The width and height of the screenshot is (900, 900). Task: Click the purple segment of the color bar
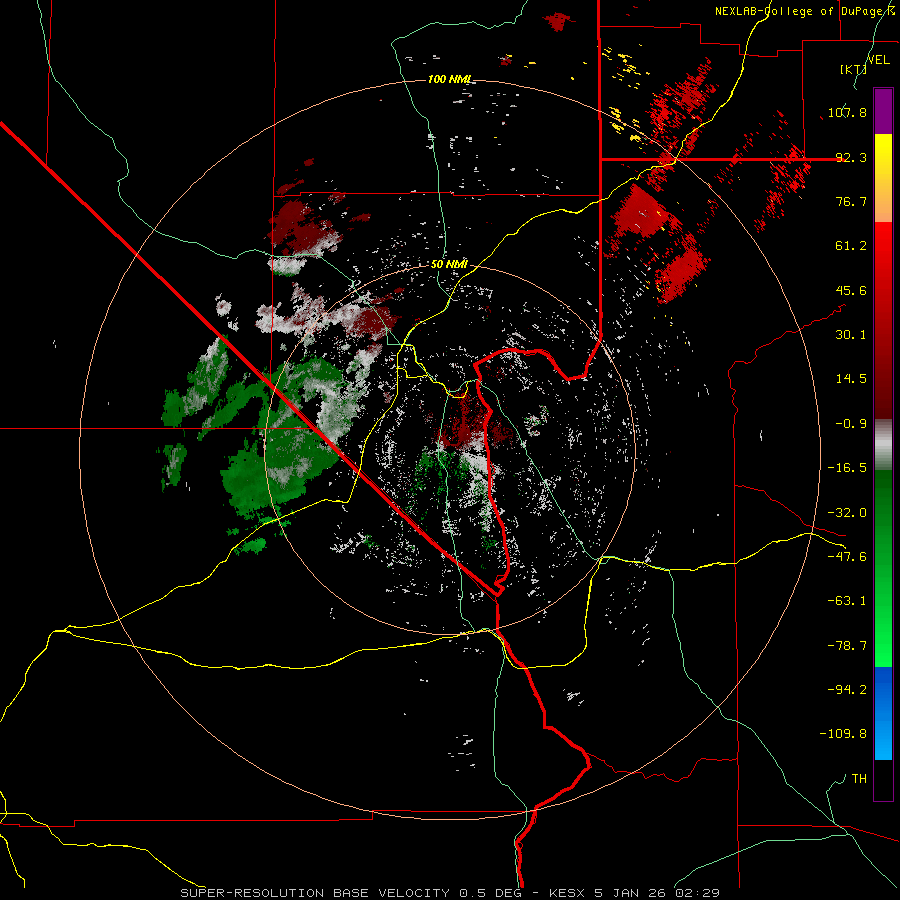pyautogui.click(x=883, y=111)
